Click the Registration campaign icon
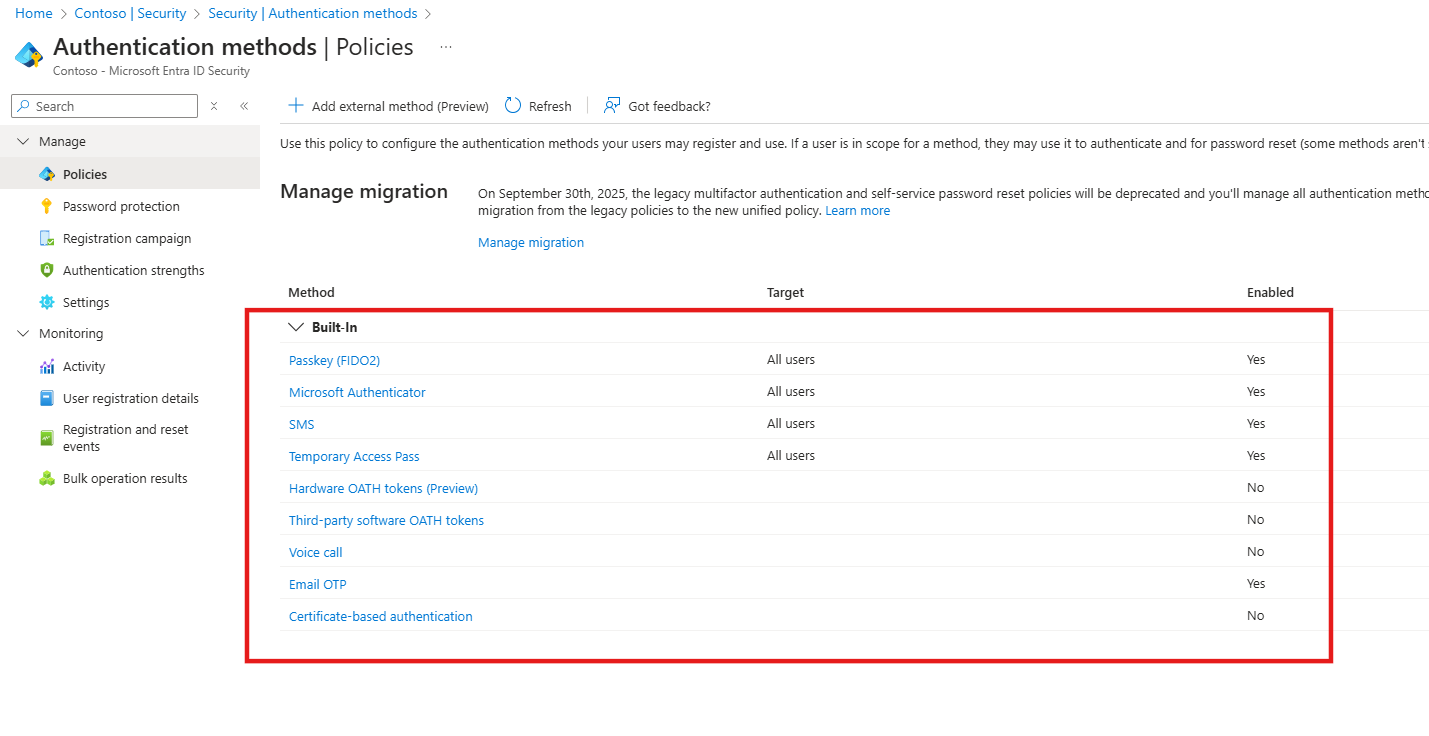This screenshot has height=736, width=1429. pos(47,238)
